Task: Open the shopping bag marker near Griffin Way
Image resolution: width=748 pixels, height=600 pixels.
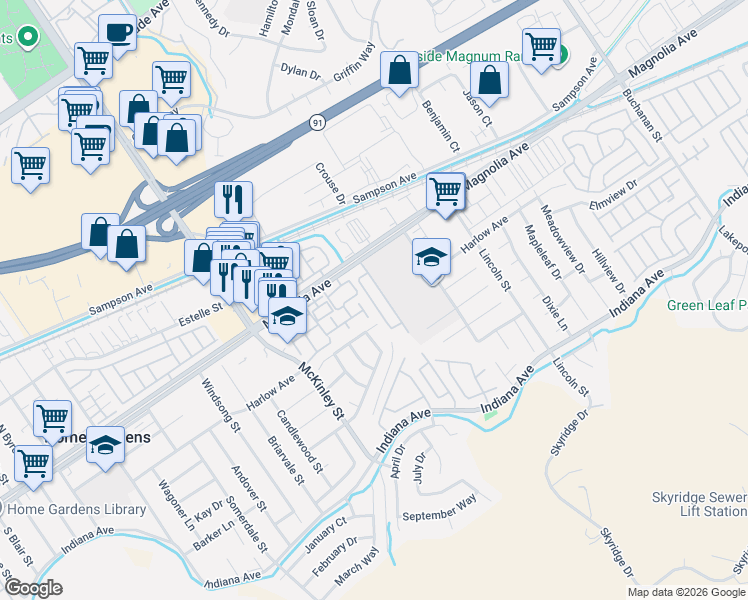Action: [399, 72]
